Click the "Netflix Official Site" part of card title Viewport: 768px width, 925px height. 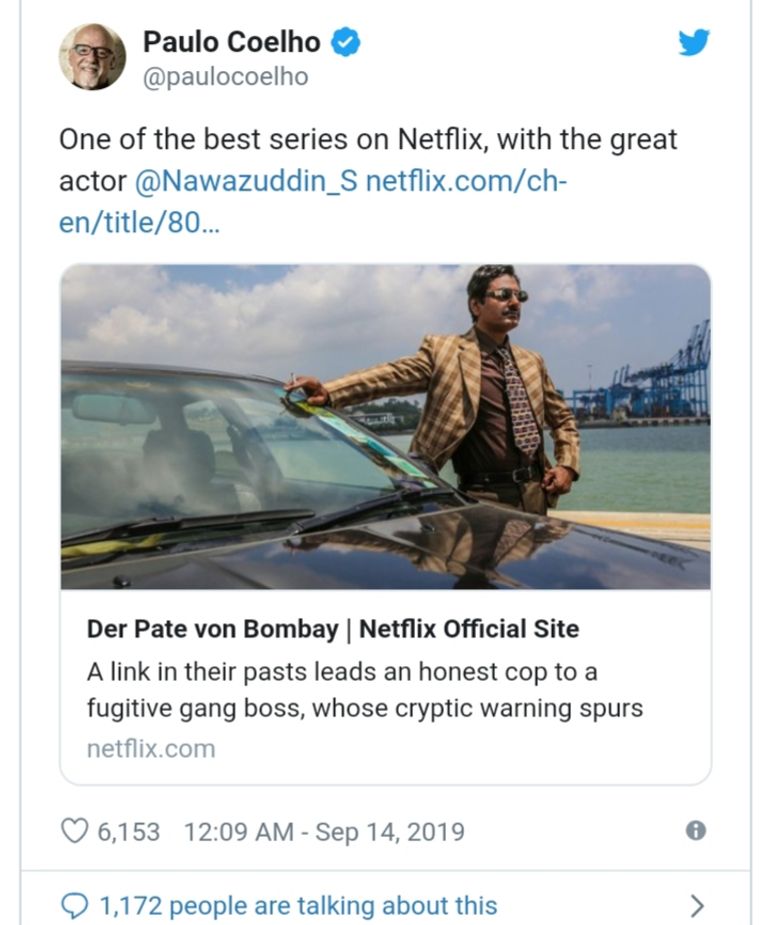point(468,629)
